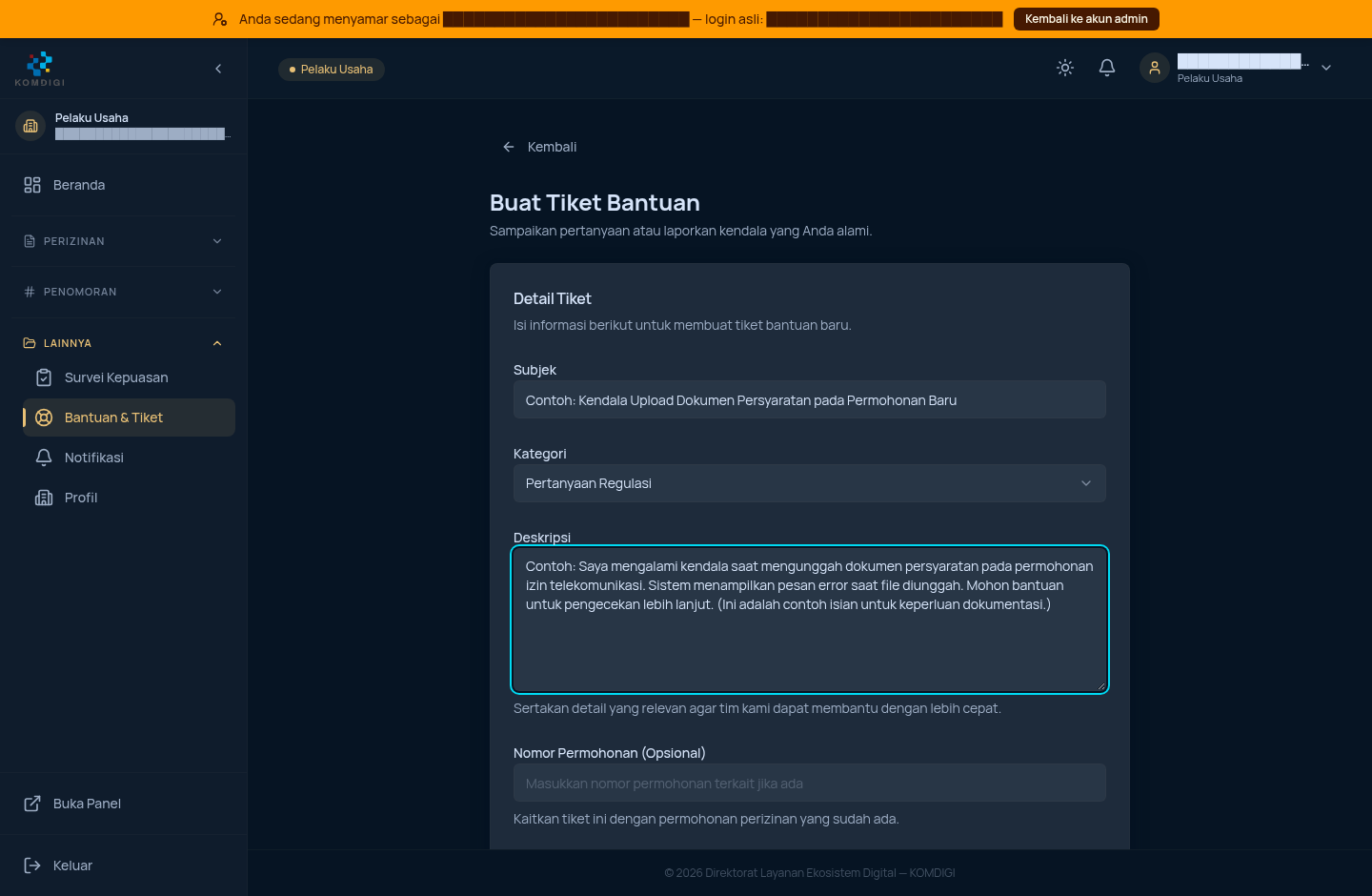This screenshot has height=896, width=1372.
Task: Expand the PENOMORAN section
Action: tap(124, 292)
